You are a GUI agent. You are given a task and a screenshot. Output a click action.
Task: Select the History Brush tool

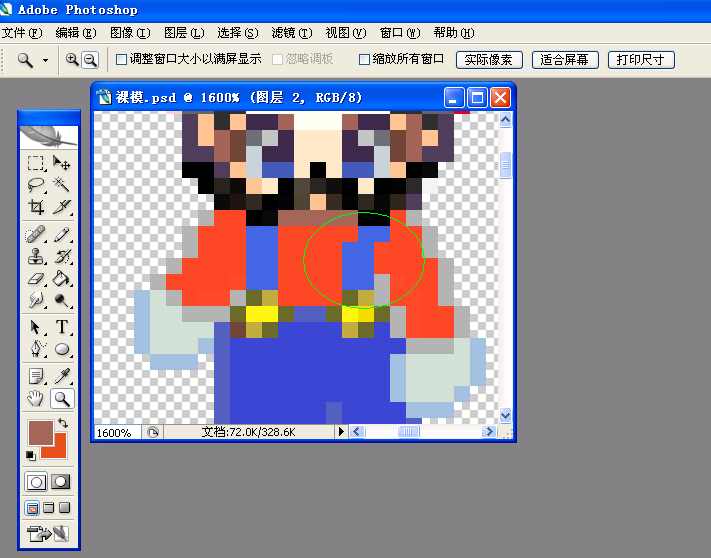62,257
